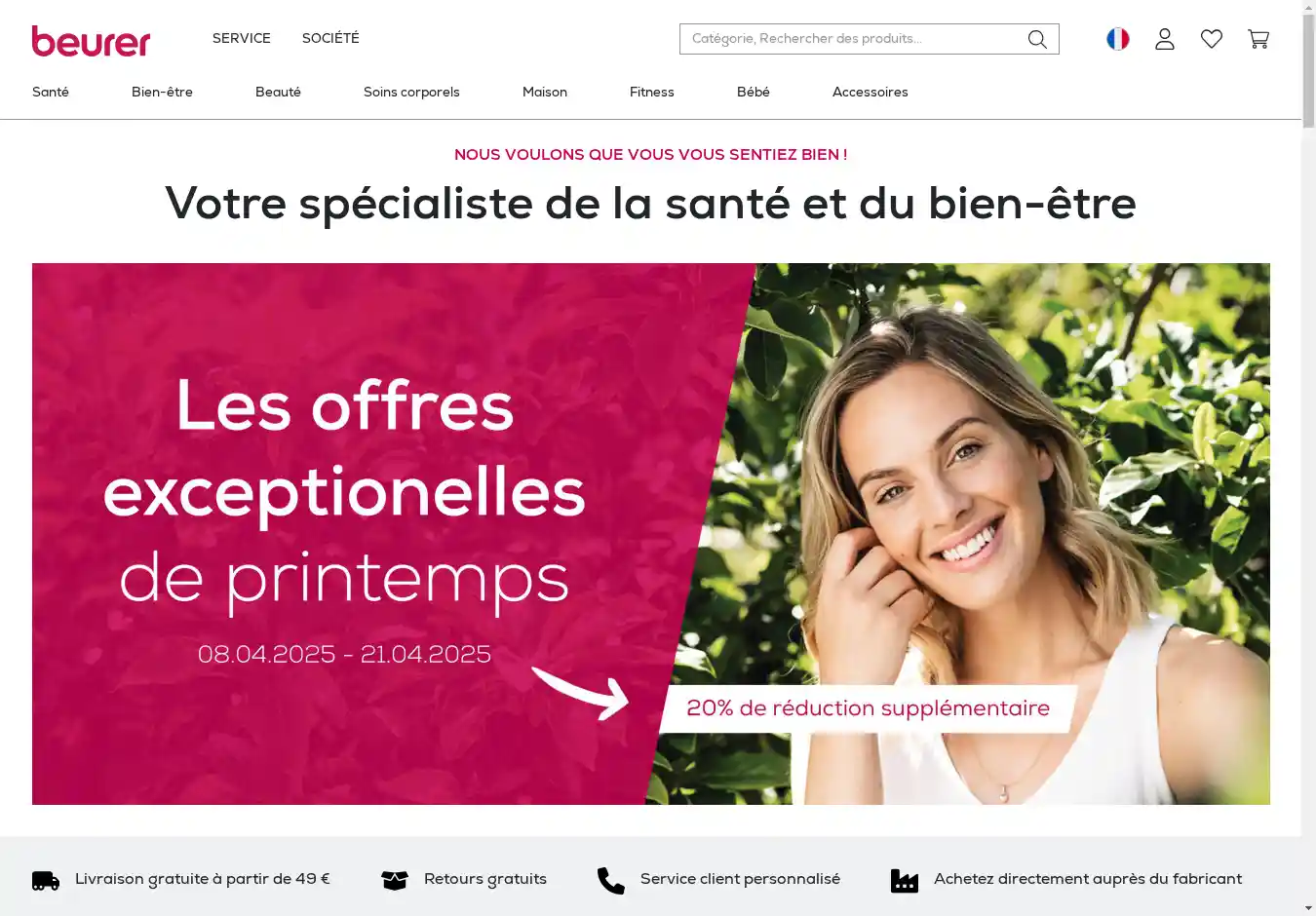Expand the Soins corporels category
Viewport: 1316px width, 916px height.
coord(411,92)
